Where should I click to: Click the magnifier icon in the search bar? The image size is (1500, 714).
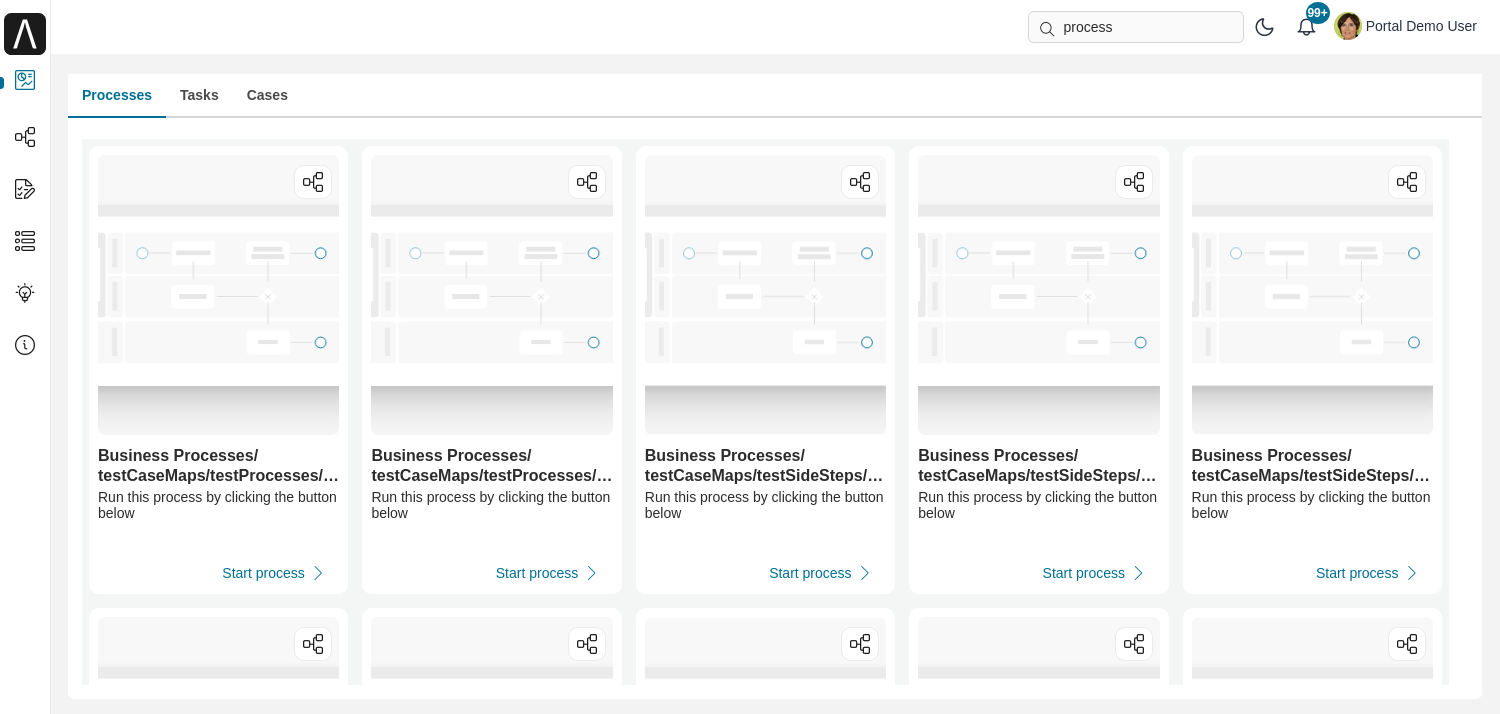(1047, 29)
